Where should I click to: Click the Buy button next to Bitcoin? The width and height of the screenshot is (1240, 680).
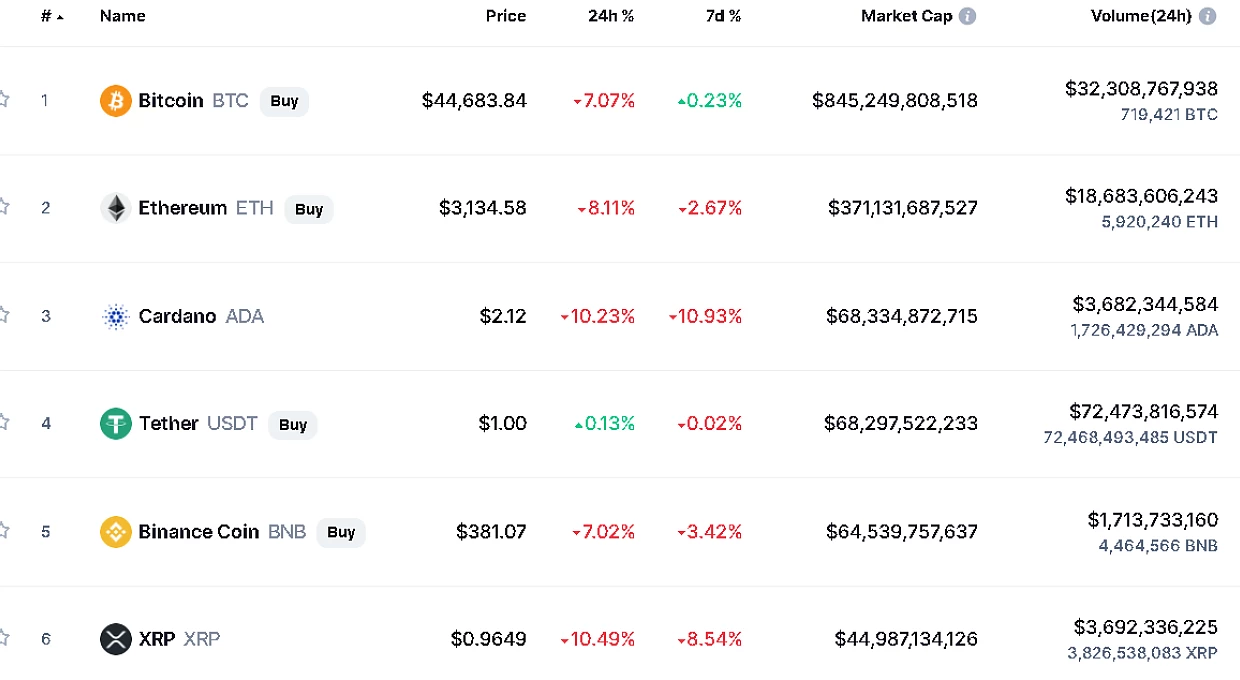(x=284, y=101)
